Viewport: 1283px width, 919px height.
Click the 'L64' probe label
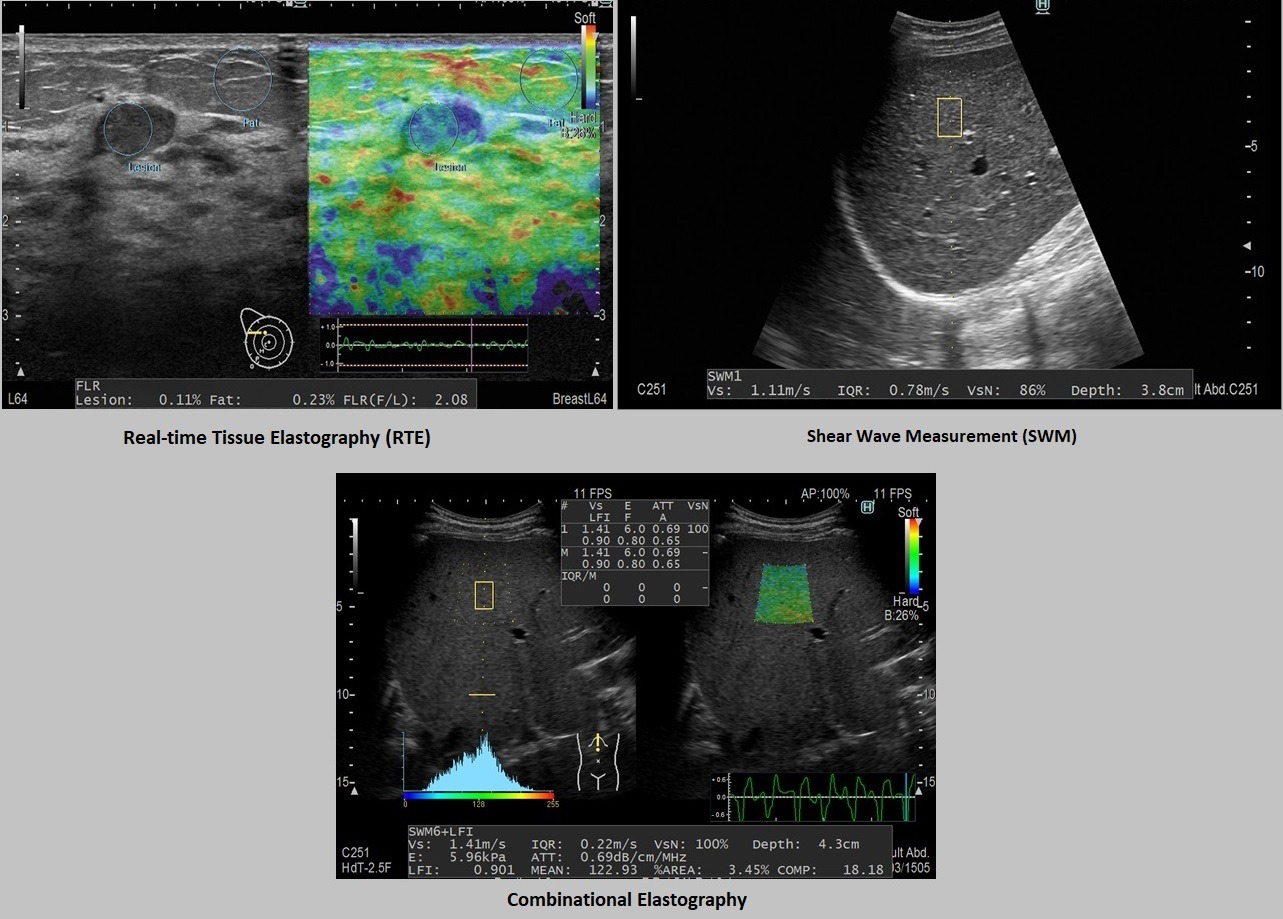[18, 400]
